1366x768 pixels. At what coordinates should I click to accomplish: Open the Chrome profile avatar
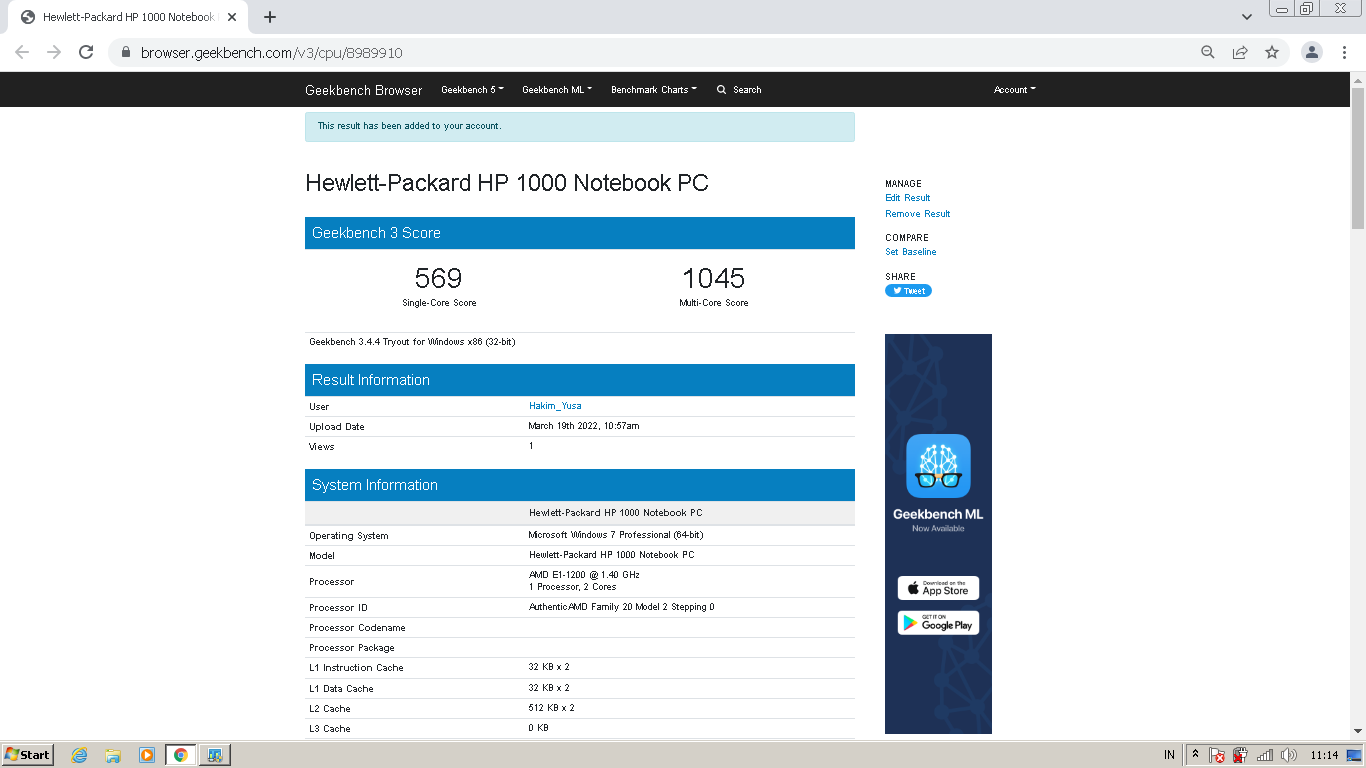click(1312, 52)
